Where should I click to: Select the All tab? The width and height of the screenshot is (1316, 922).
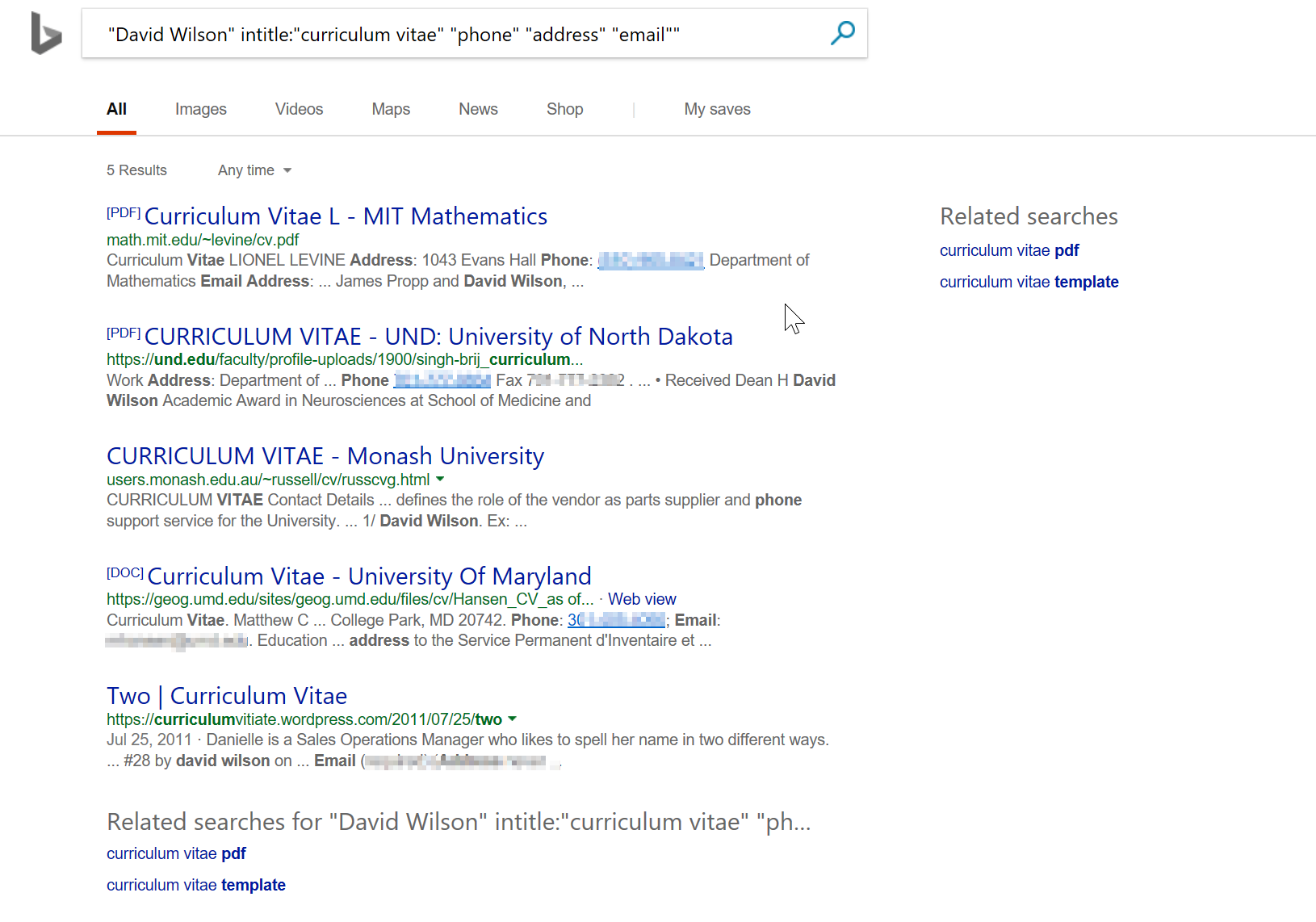click(x=116, y=109)
